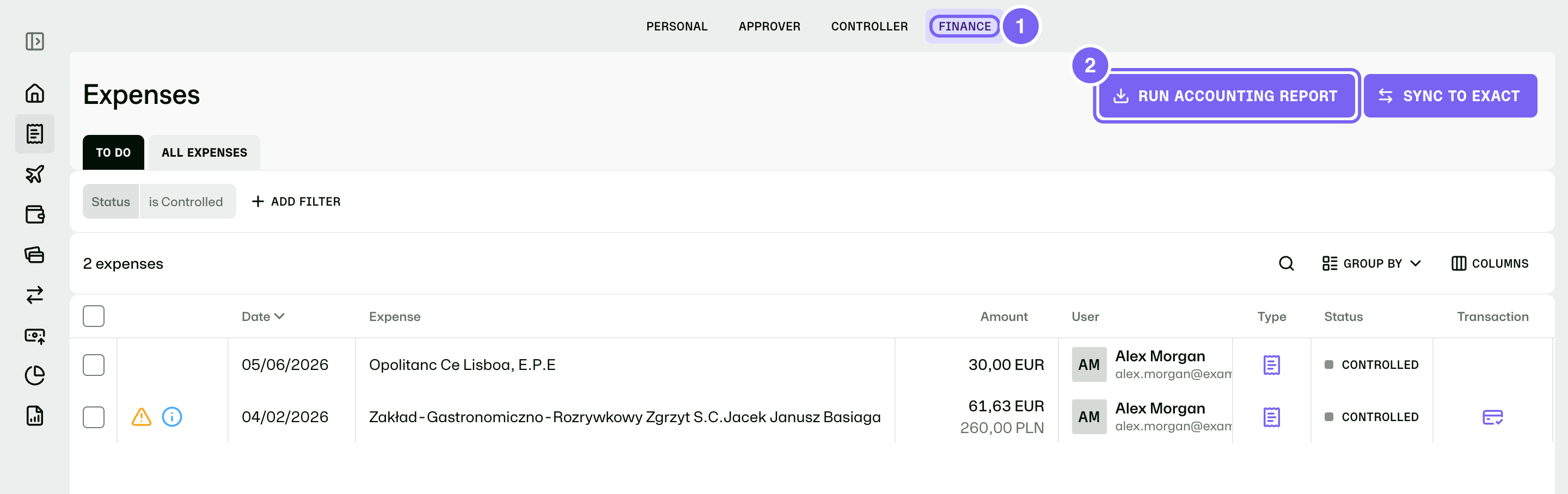This screenshot has height=494, width=1568.
Task: Click the date 04/02/2026
Action: (x=285, y=417)
